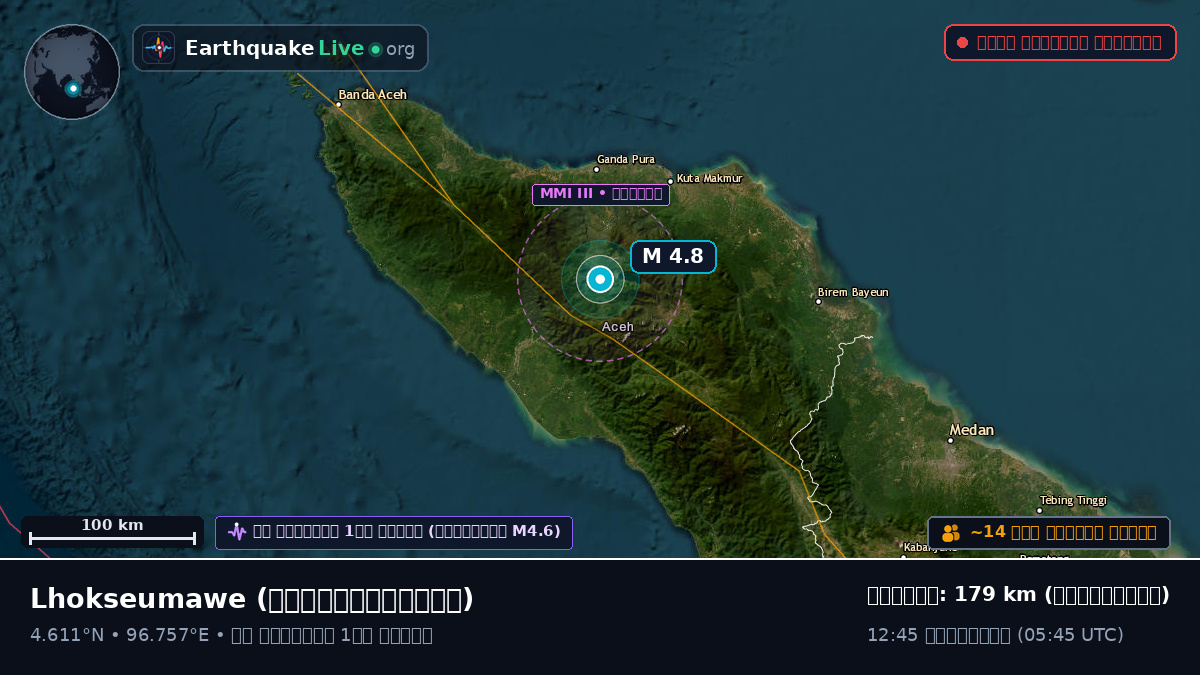Click the Banda Aceh city dot marker
Image resolution: width=1200 pixels, height=675 pixels.
click(339, 104)
